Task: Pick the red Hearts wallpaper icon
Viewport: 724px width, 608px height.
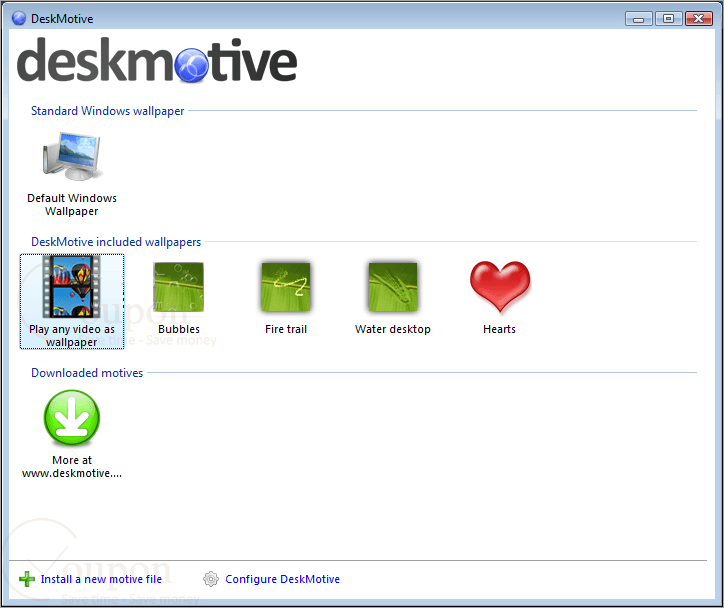Action: coord(500,287)
